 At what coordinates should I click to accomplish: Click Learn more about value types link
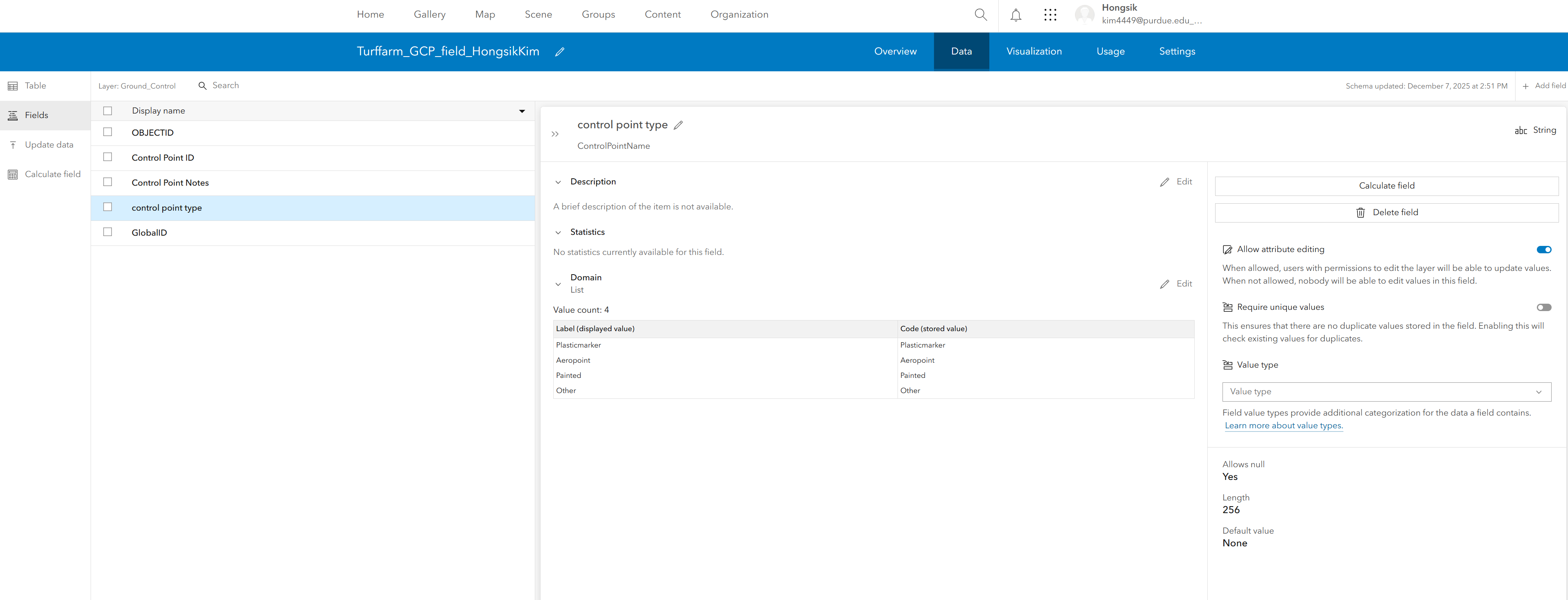pyautogui.click(x=1283, y=425)
